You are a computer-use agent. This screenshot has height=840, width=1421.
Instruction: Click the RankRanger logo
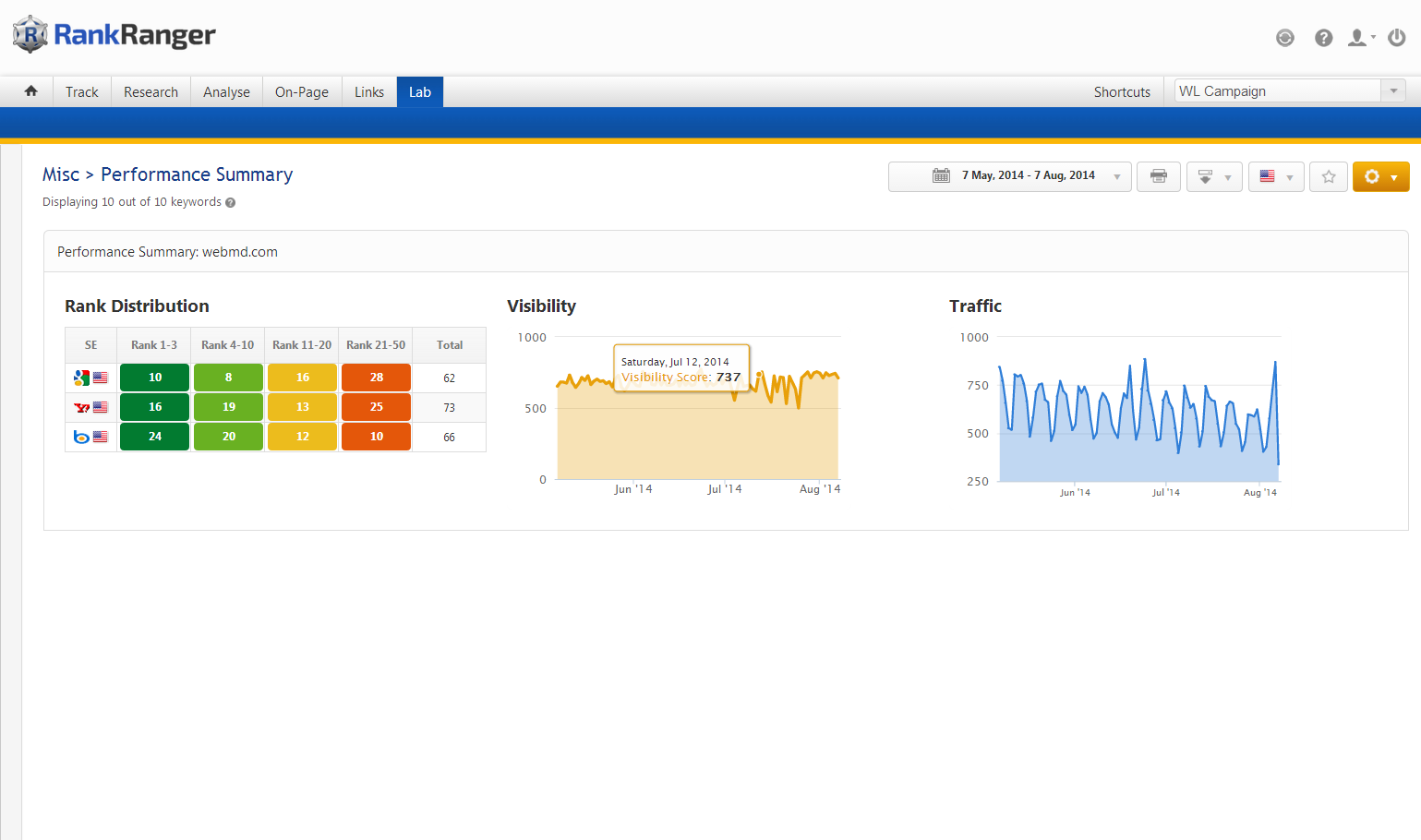pos(114,35)
